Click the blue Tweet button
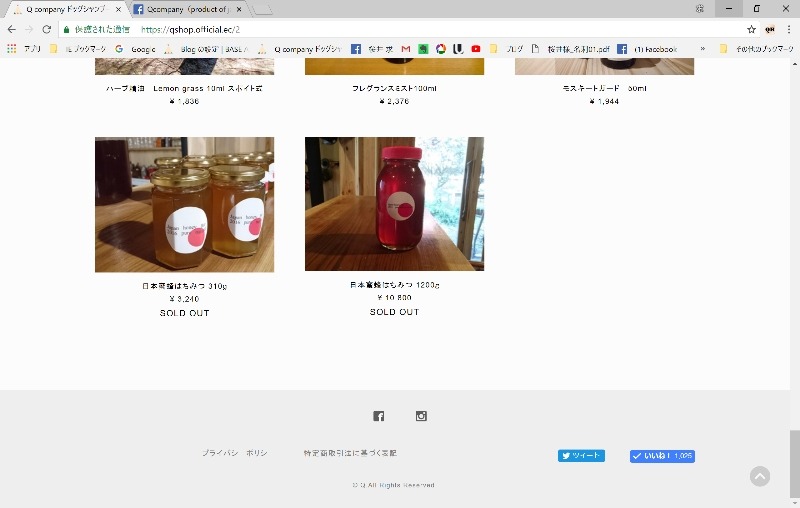 coord(581,455)
